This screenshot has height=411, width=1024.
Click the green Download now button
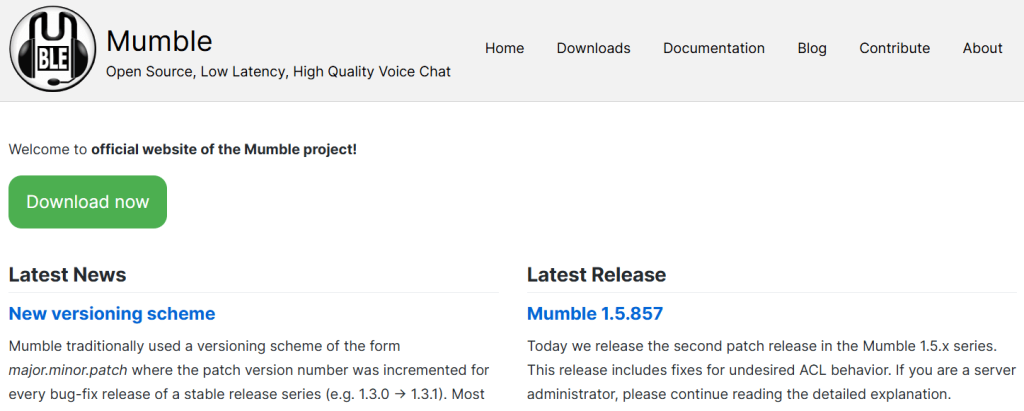coord(88,202)
